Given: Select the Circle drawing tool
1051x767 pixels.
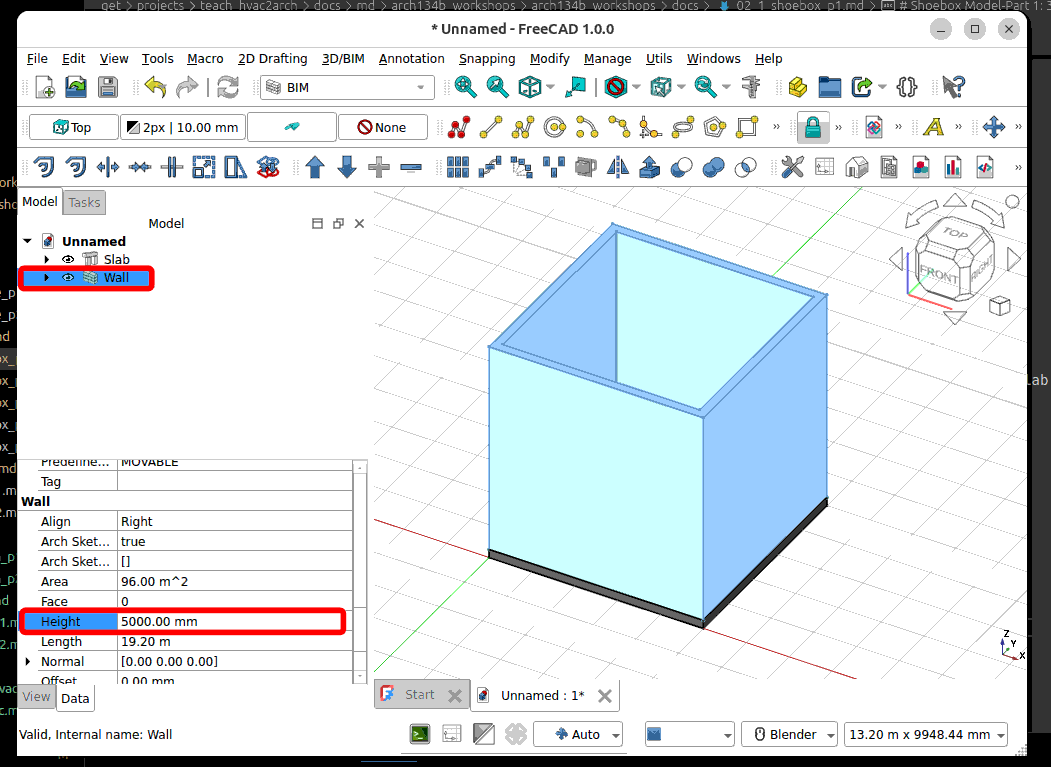Looking at the screenshot, I should (x=554, y=128).
